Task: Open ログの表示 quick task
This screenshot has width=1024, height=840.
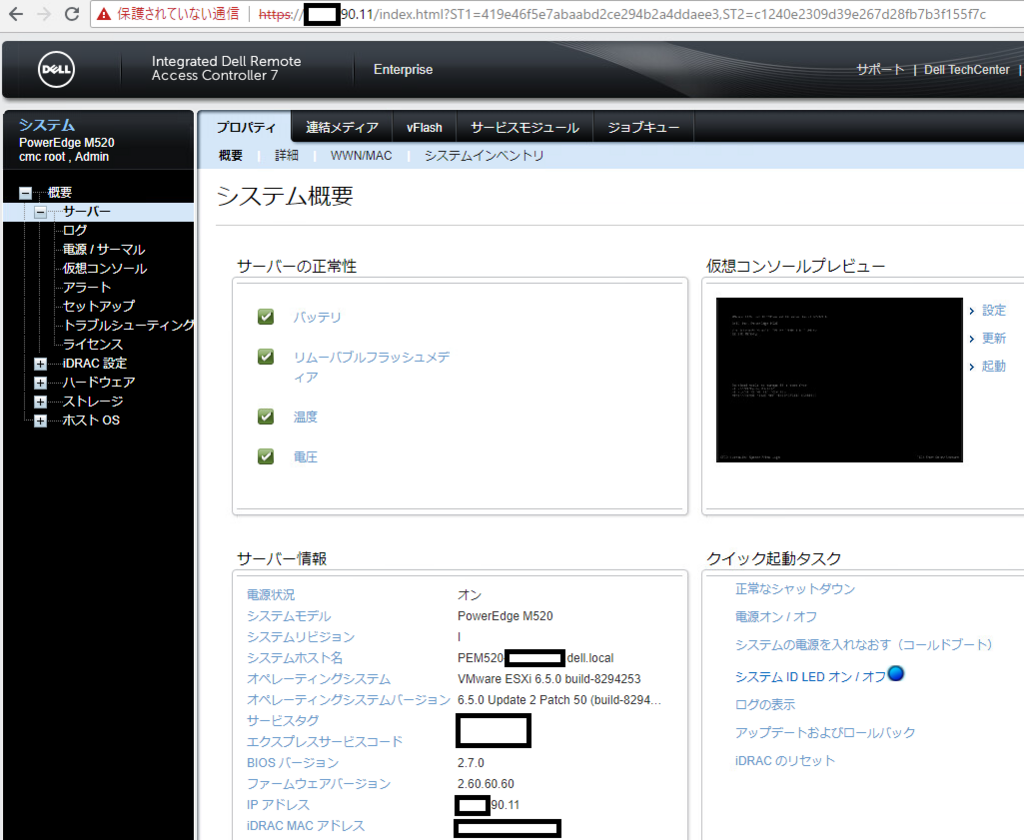Action: pyautogui.click(x=765, y=704)
